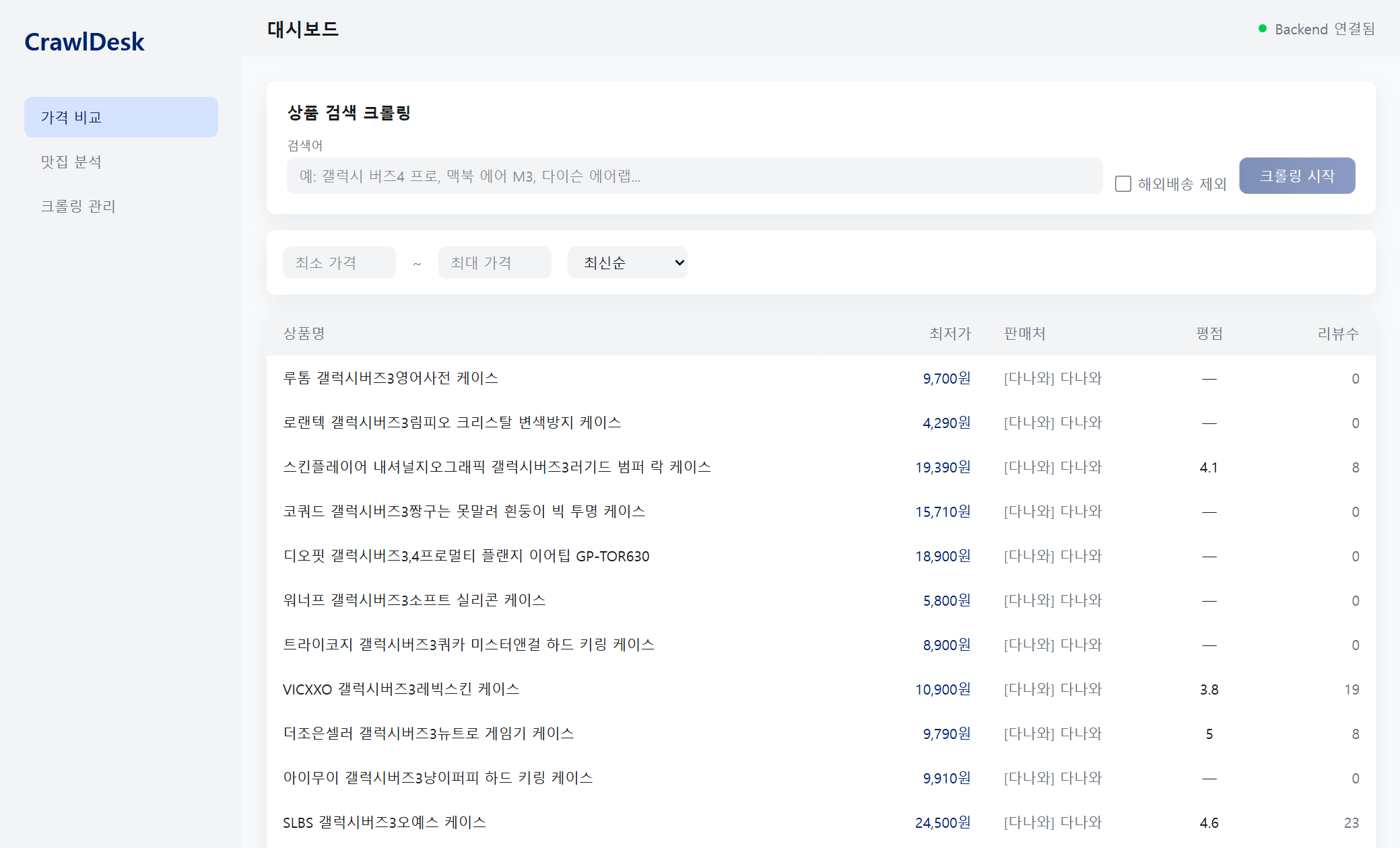Click the 3.8 rating value
Image resolution: width=1400 pixels, height=848 pixels.
point(1209,689)
